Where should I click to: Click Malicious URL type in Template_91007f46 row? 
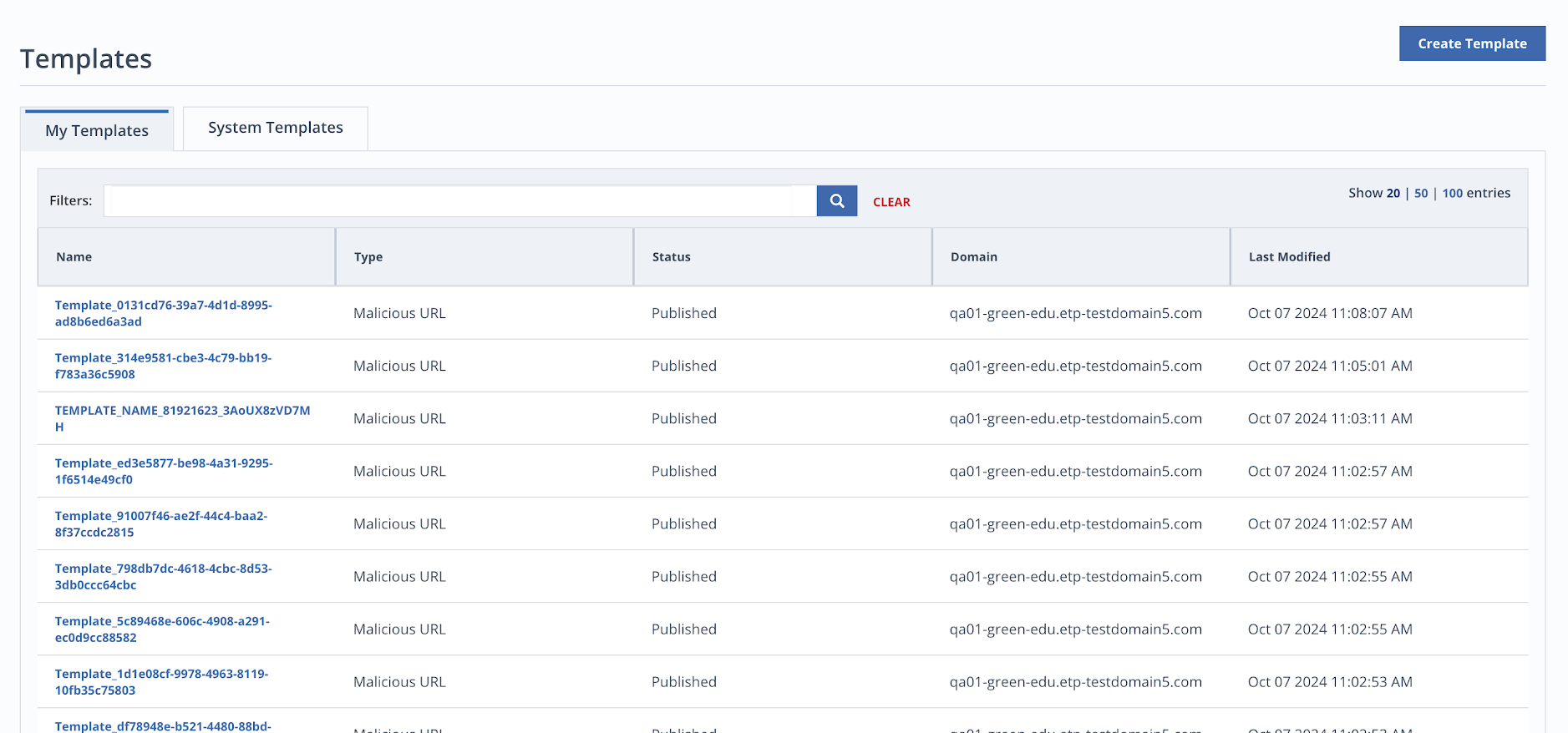point(399,523)
